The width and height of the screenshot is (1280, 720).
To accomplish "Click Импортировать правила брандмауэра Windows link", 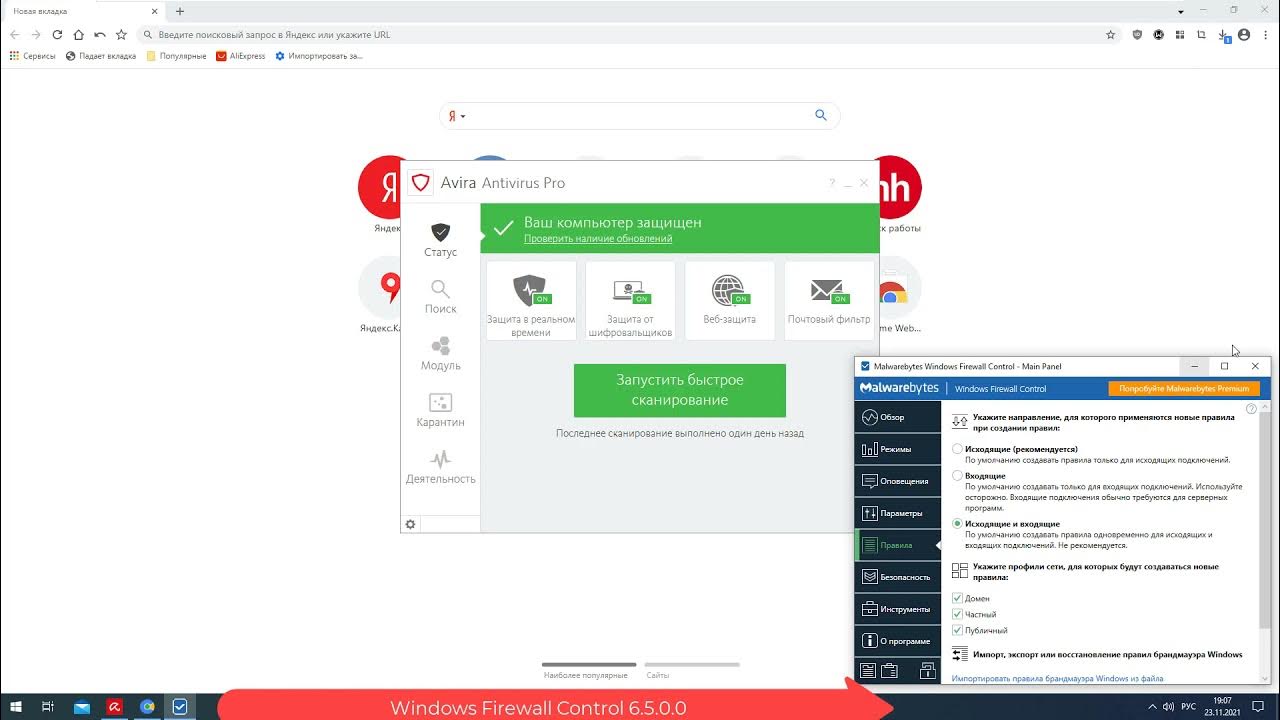I will coord(1057,678).
